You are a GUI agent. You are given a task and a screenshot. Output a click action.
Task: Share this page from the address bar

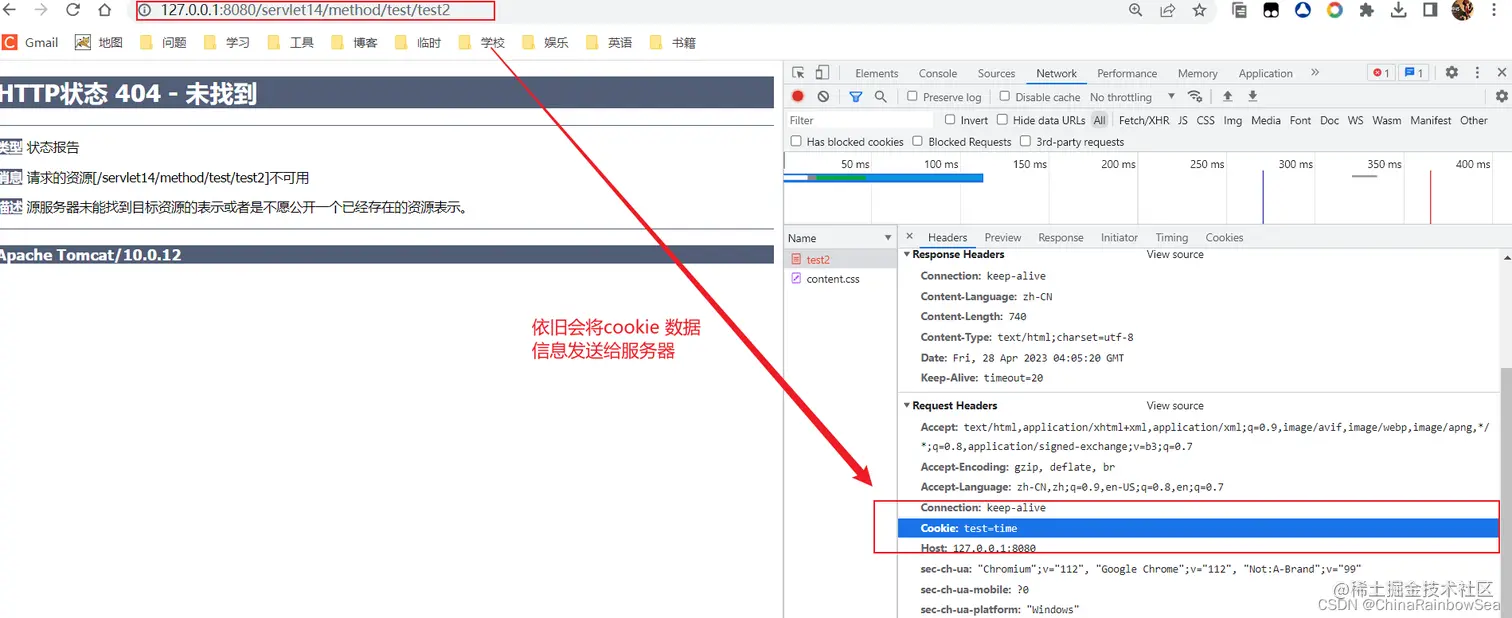pos(1167,10)
